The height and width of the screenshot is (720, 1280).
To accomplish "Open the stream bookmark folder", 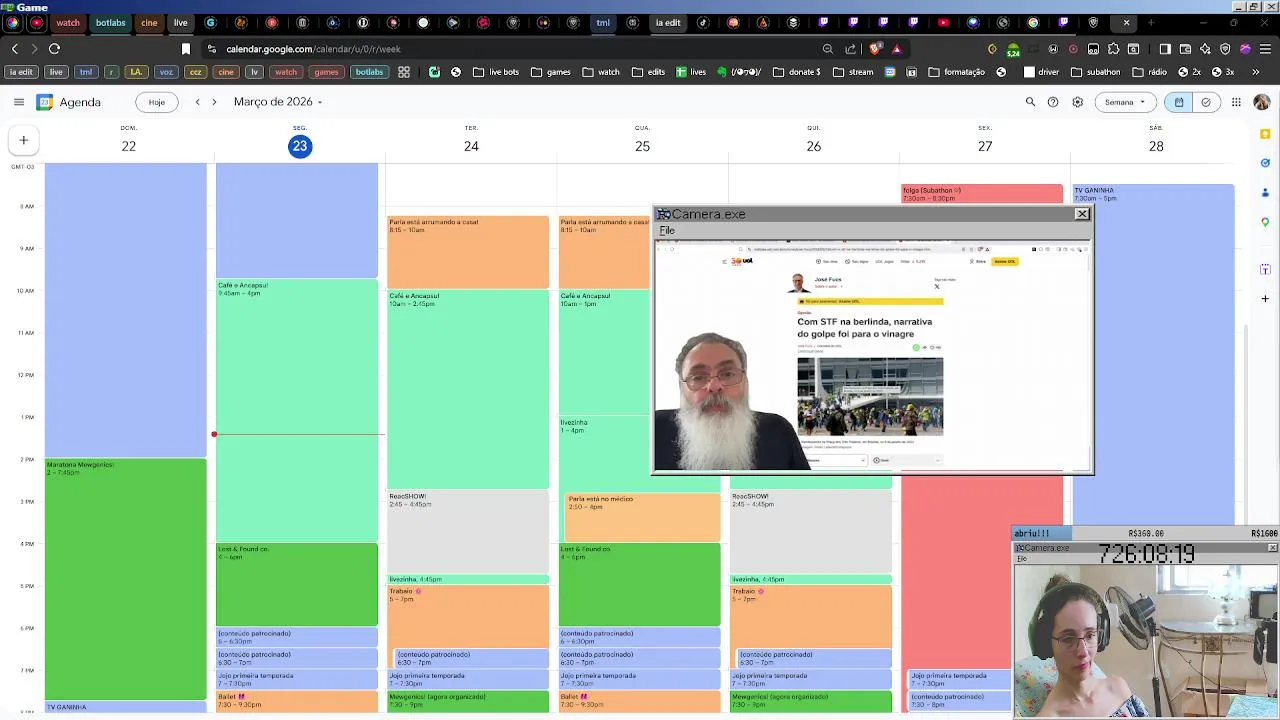I will [853, 72].
